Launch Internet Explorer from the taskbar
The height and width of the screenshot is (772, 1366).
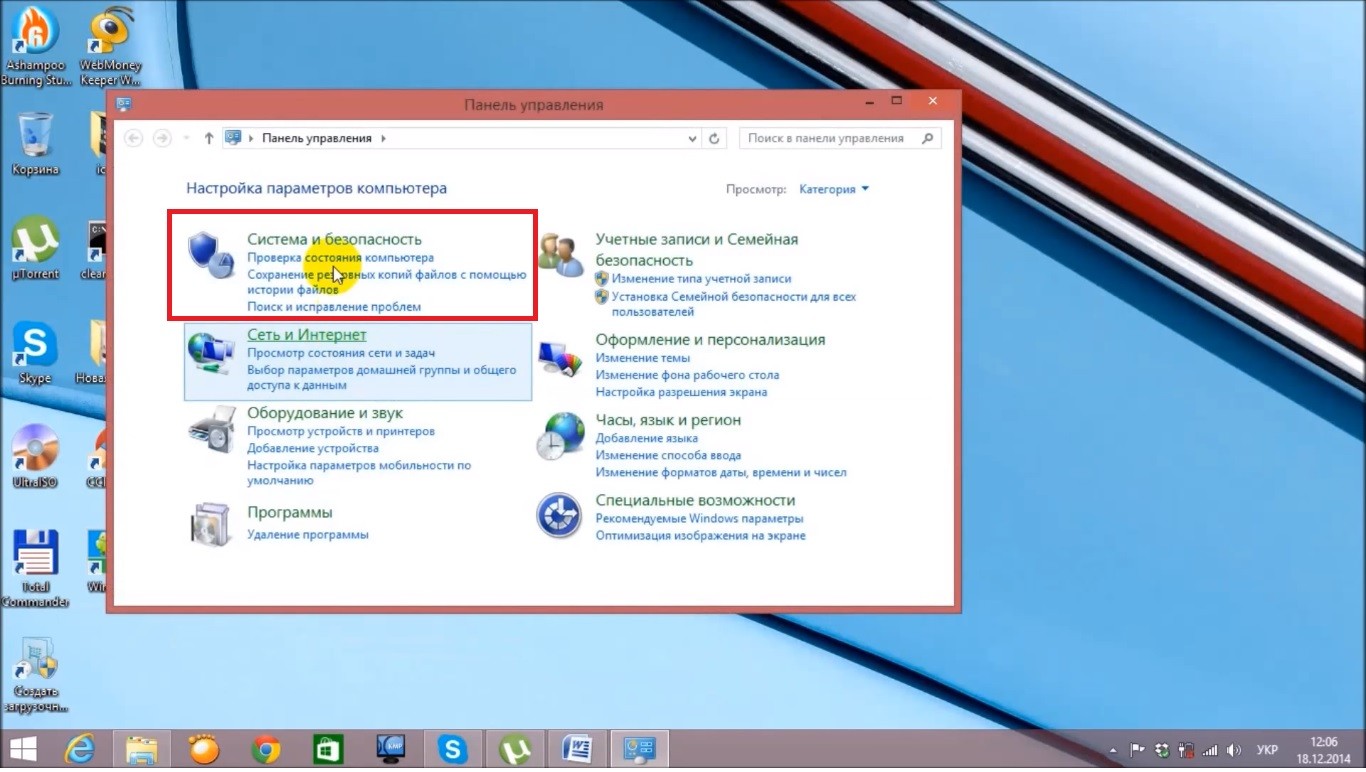pyautogui.click(x=80, y=749)
